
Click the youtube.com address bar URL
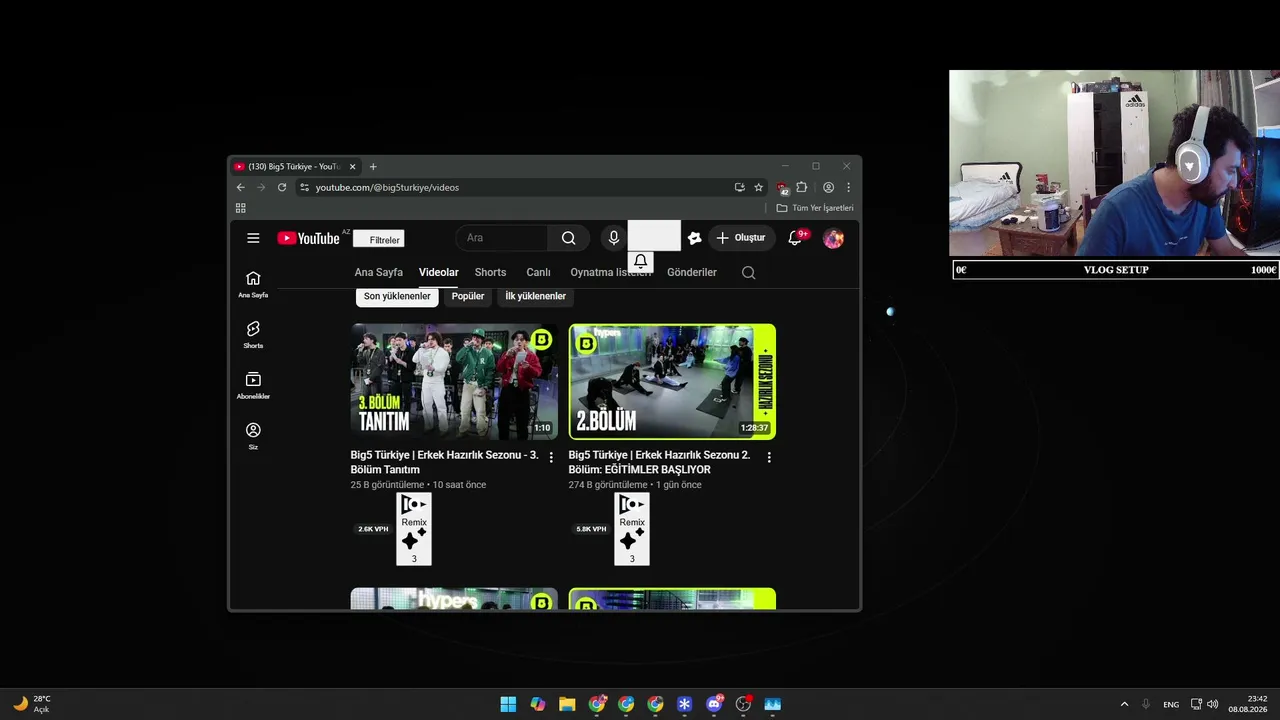coord(387,187)
